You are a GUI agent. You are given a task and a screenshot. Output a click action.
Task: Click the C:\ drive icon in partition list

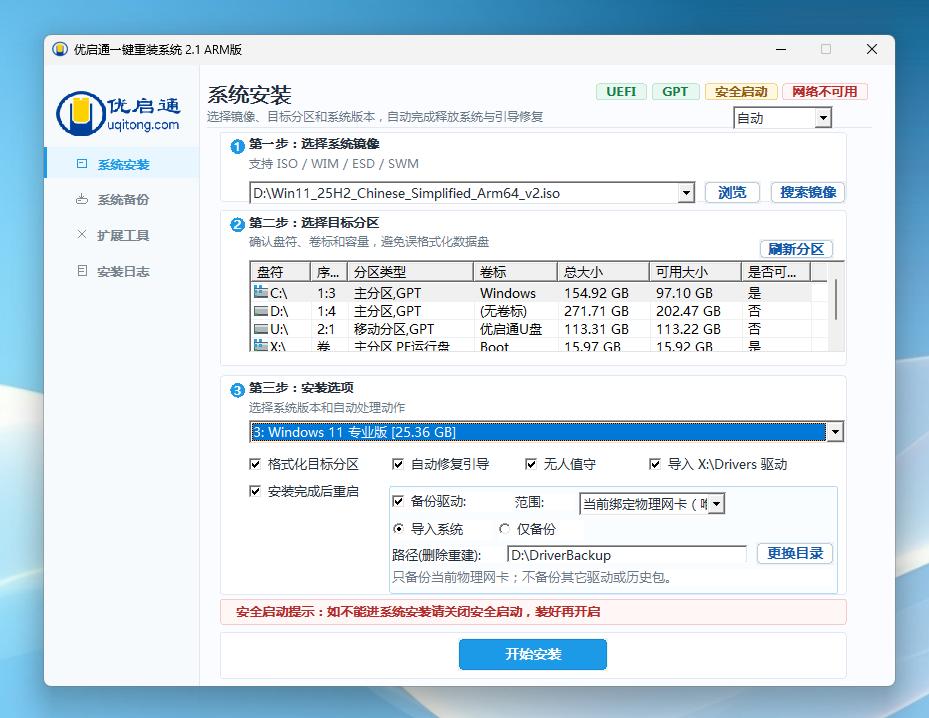261,292
